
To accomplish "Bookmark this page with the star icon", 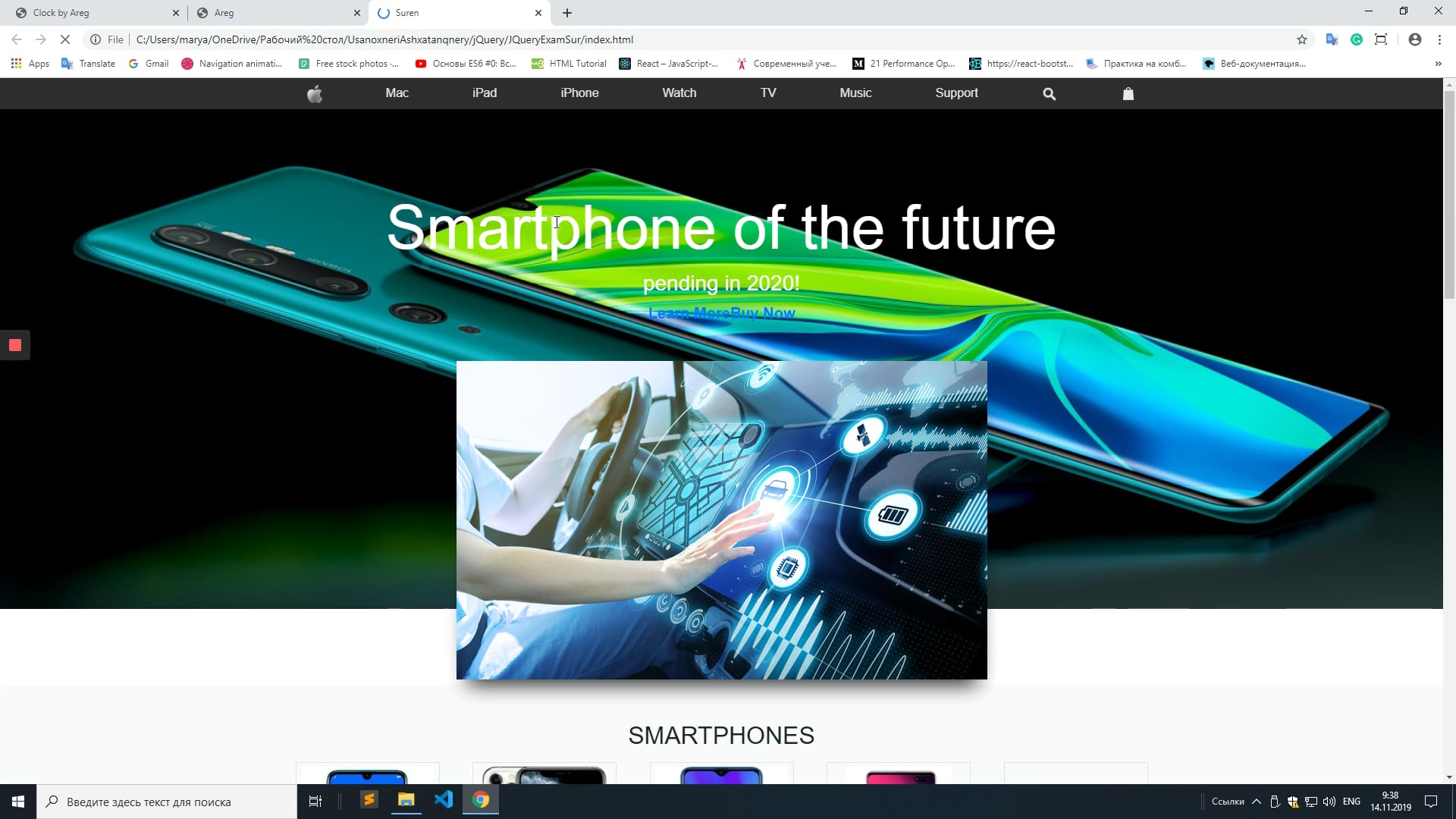I will point(1302,39).
